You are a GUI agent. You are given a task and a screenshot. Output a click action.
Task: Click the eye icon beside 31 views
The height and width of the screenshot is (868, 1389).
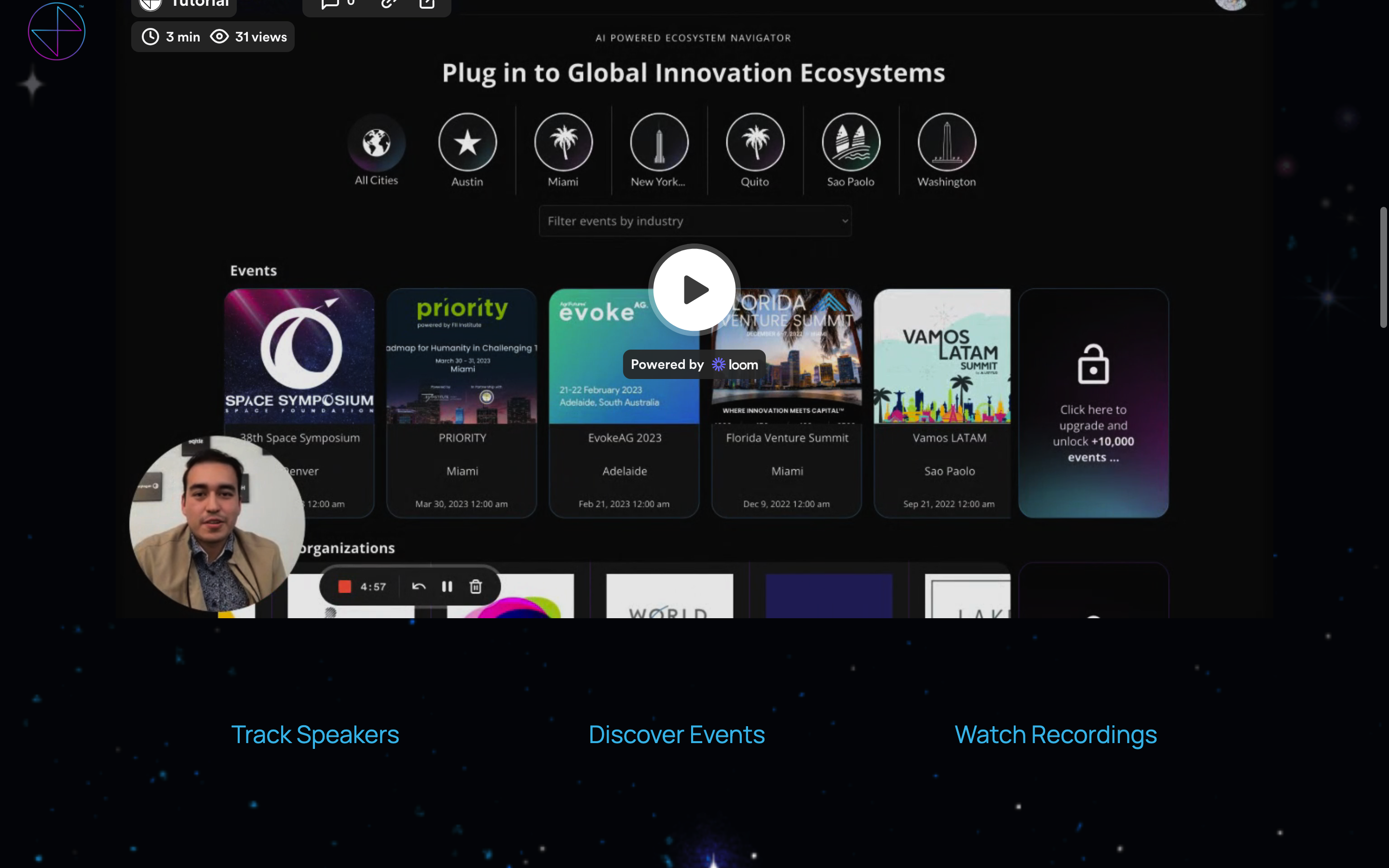(219, 37)
